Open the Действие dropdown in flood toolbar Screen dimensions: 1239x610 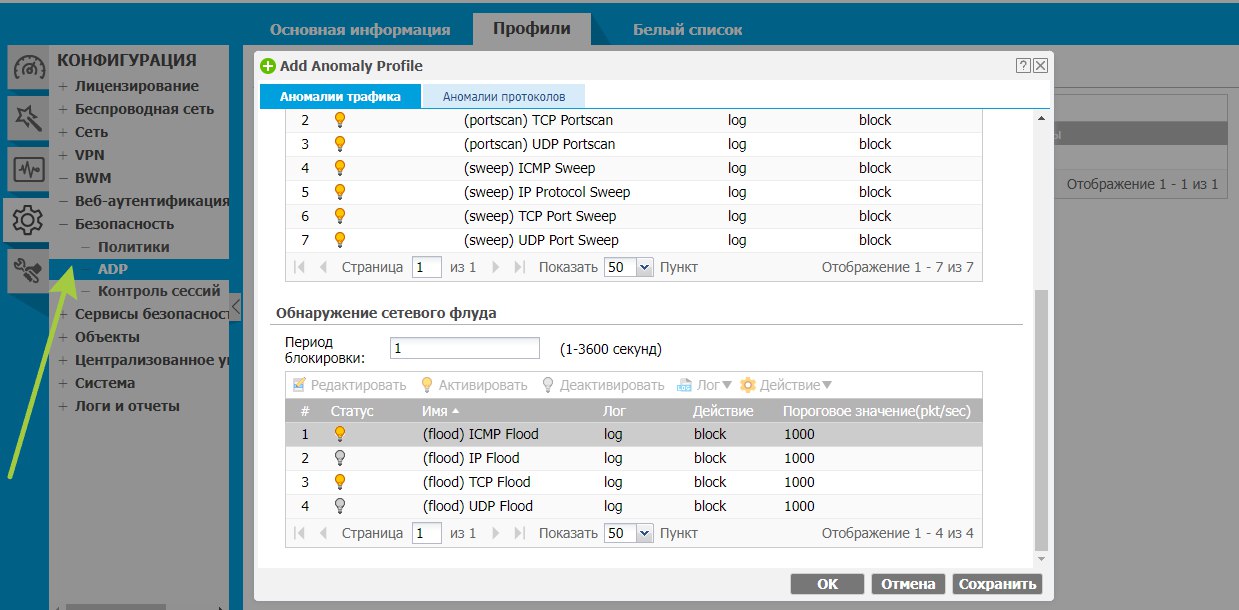point(786,385)
